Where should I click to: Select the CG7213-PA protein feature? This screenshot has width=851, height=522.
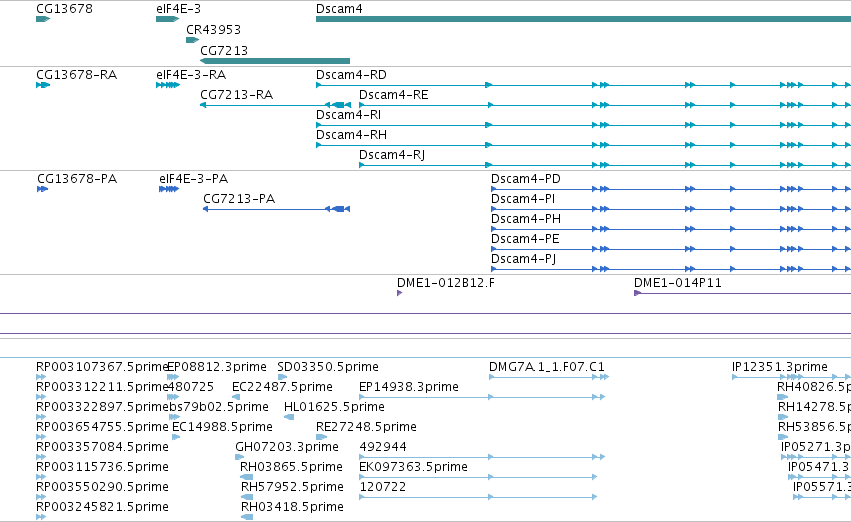point(276,209)
